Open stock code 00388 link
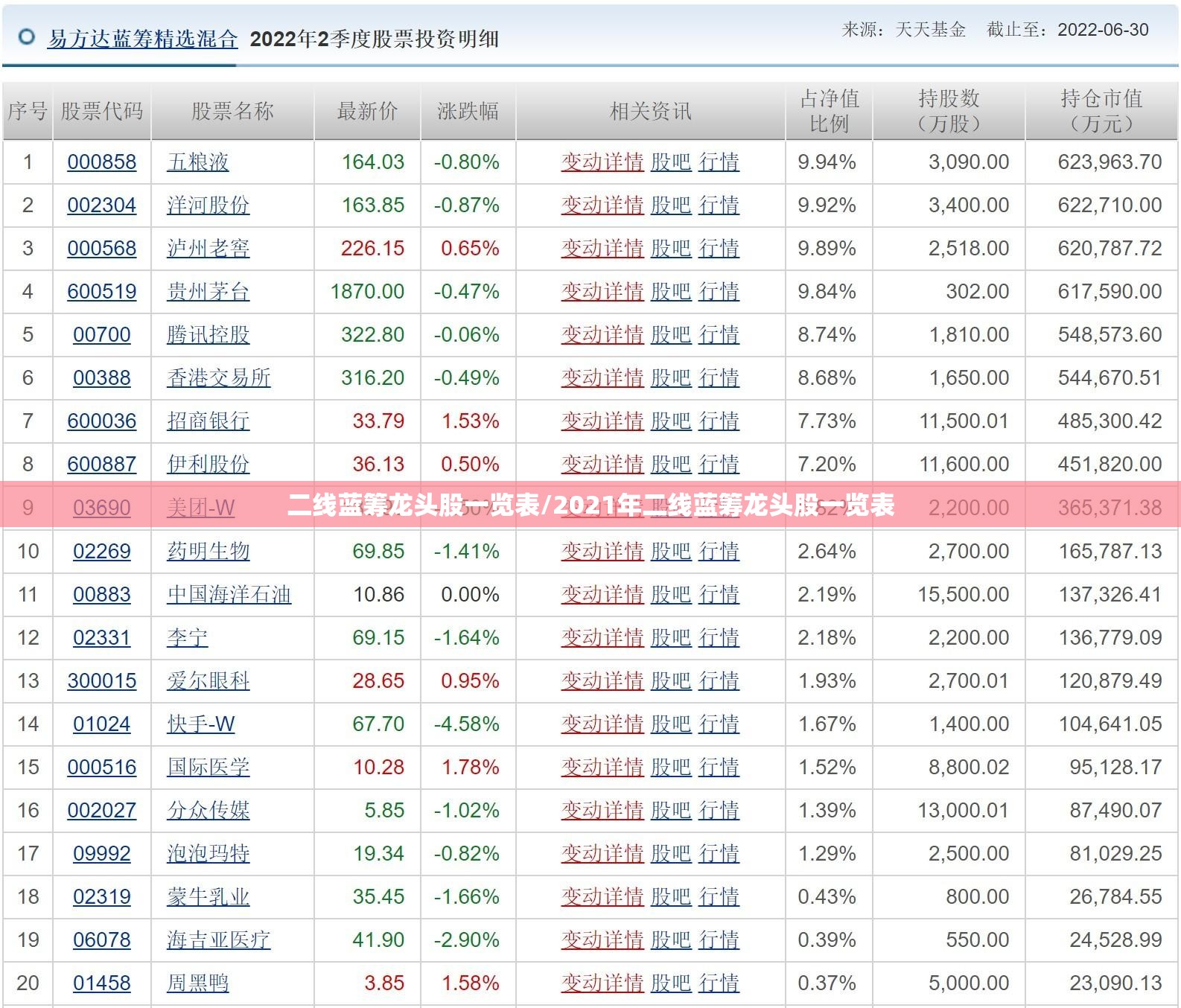Viewport: 1181px width, 1008px height. [x=102, y=377]
